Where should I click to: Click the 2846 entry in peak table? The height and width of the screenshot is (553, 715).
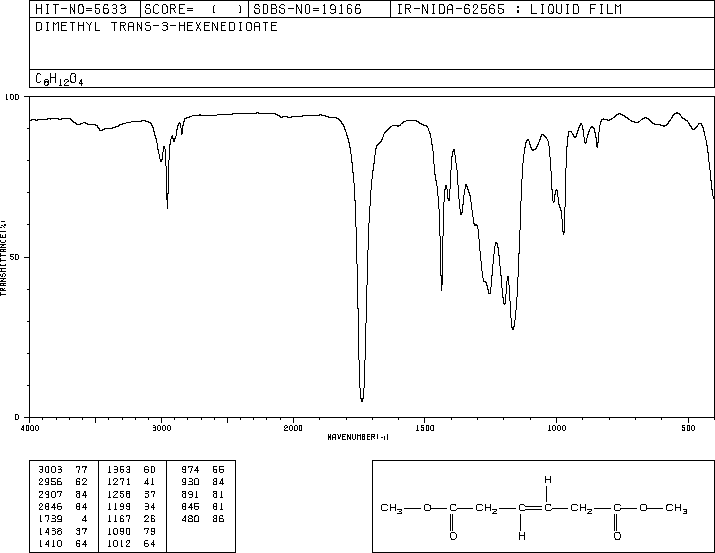pos(50,506)
